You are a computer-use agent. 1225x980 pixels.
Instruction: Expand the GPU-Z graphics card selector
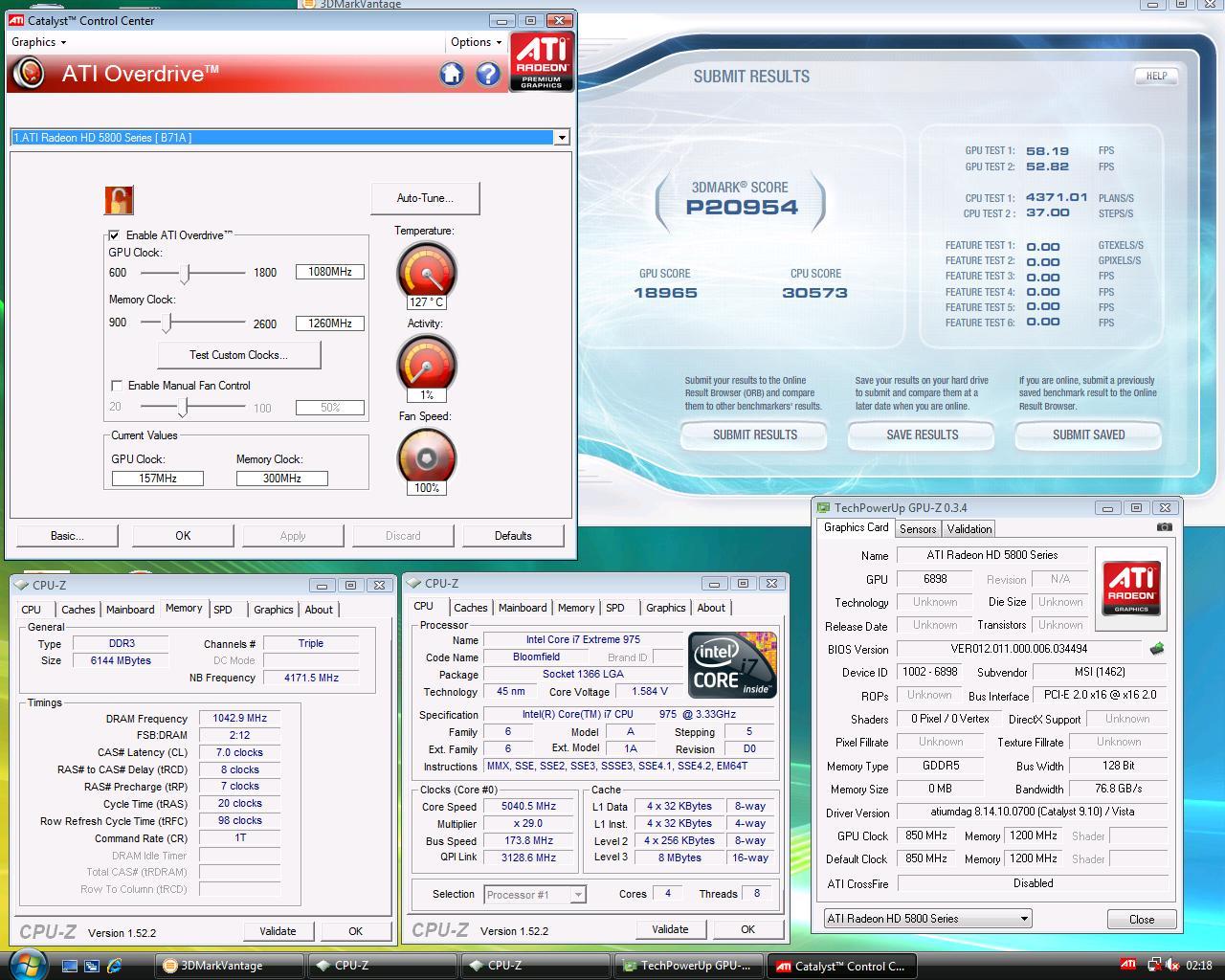1024,919
